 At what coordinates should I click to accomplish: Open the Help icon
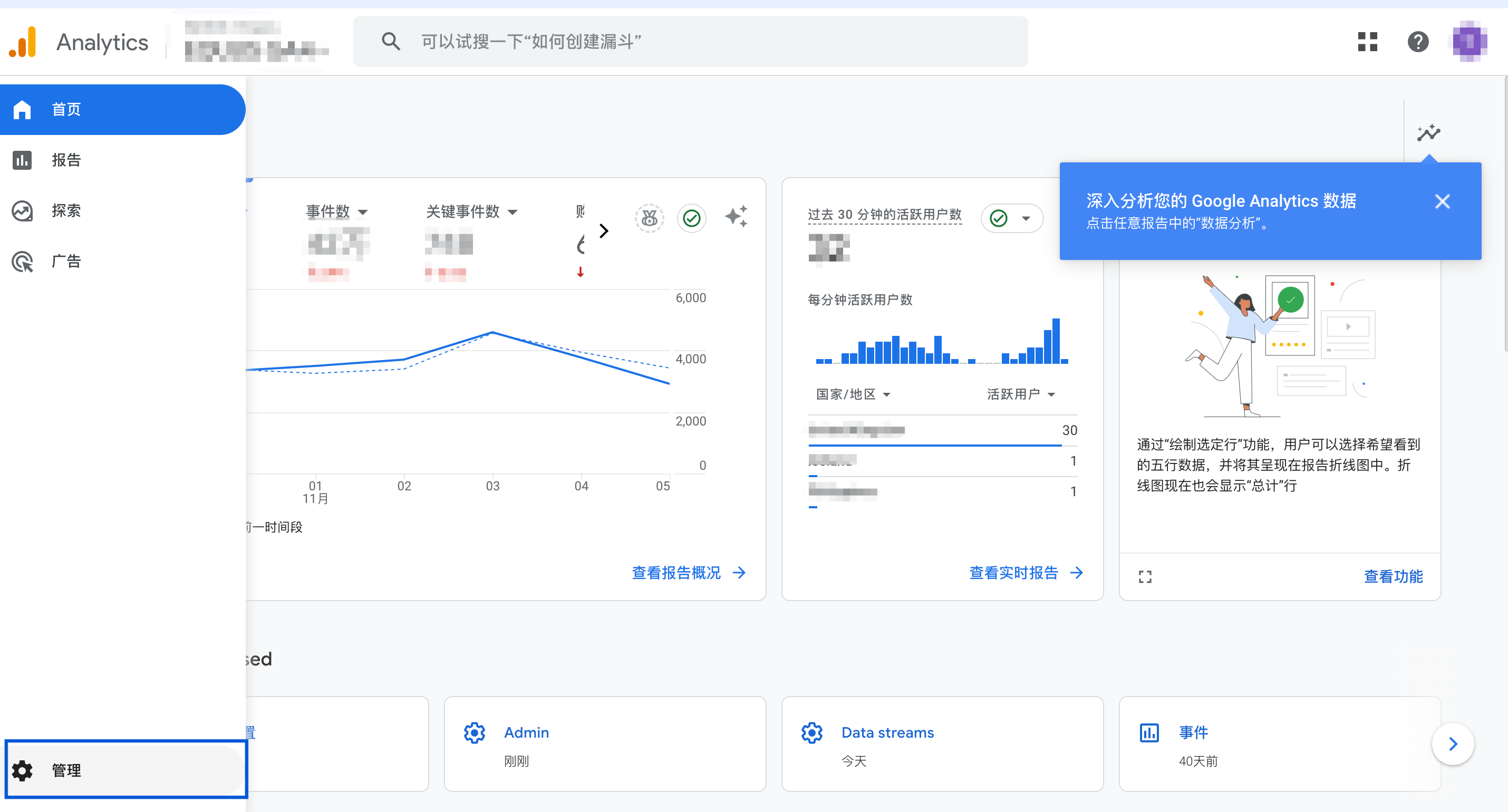point(1418,42)
